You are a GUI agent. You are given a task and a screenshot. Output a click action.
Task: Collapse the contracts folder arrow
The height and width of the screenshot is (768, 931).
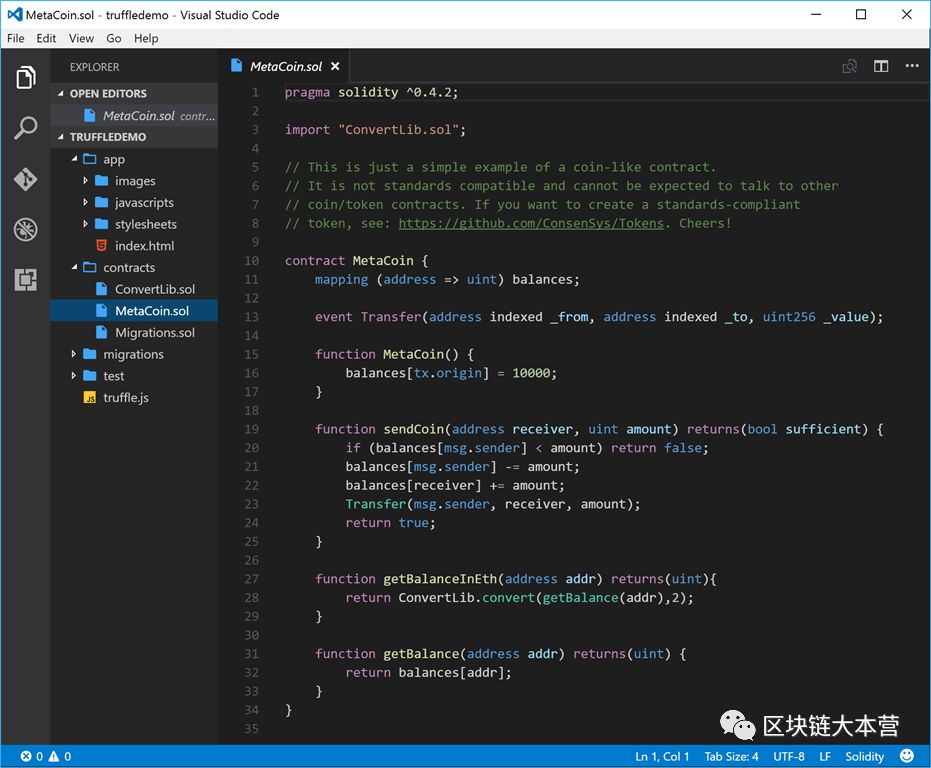pyautogui.click(x=74, y=267)
